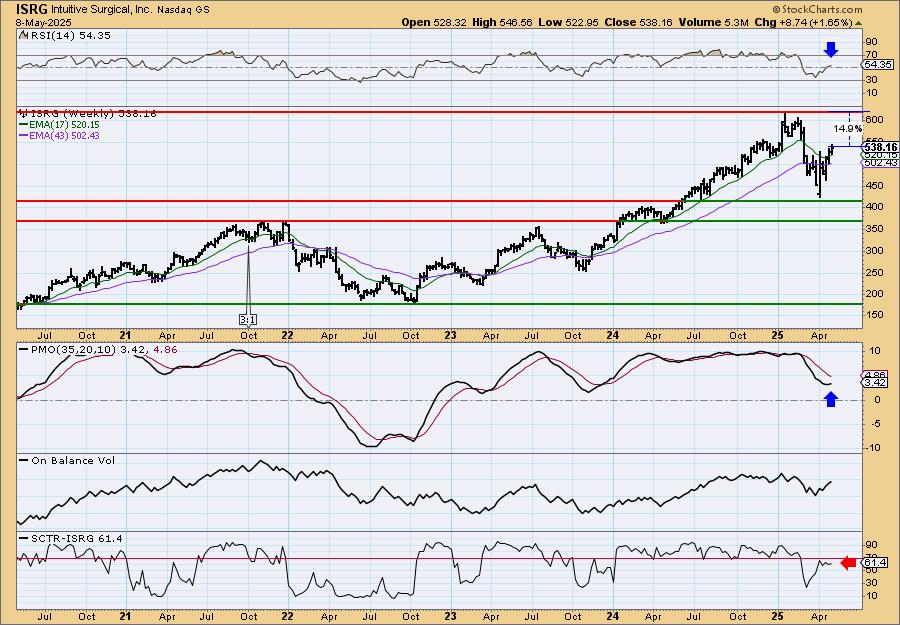Click the purple 502.43 tag on the price axis

(x=880, y=163)
